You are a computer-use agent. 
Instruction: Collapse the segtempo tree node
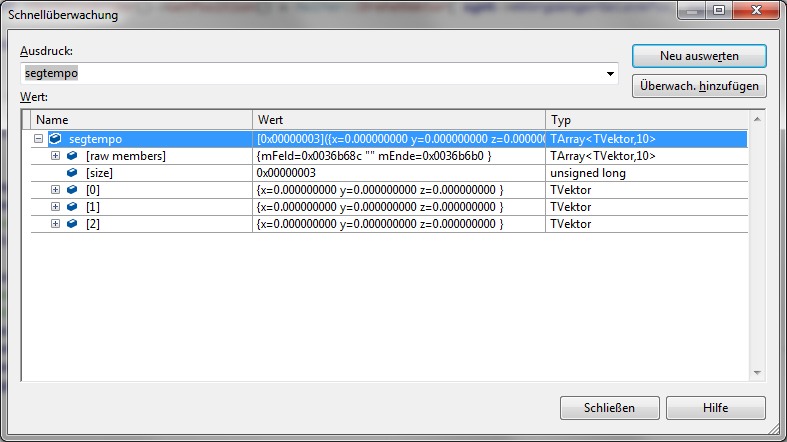click(x=38, y=139)
